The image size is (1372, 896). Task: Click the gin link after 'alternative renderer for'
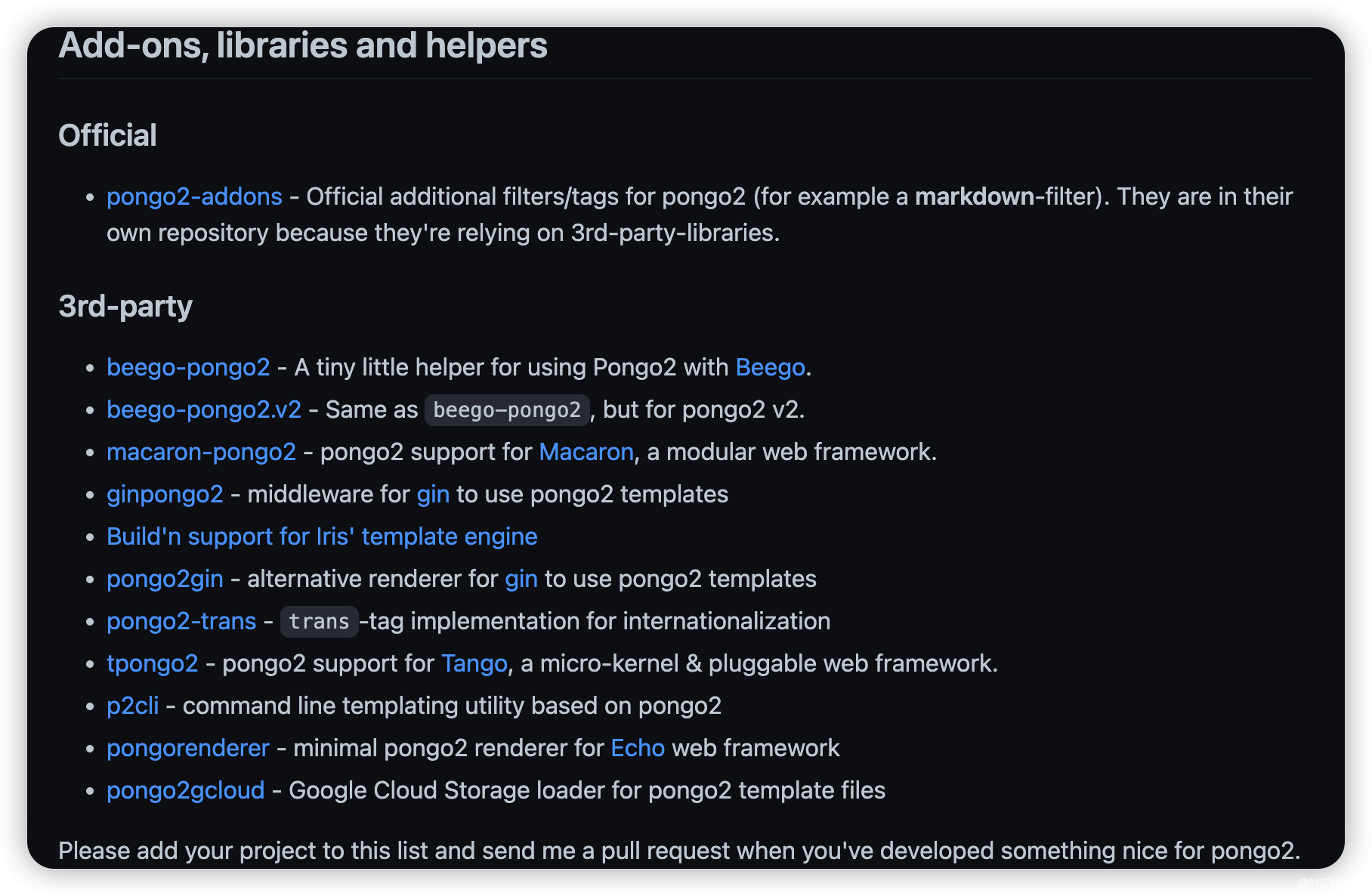point(521,579)
